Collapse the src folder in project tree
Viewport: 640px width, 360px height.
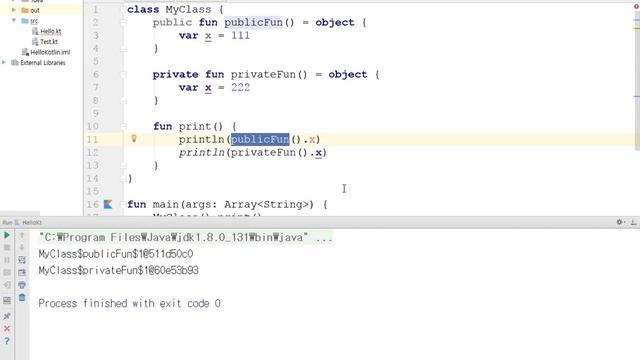pyautogui.click(x=14, y=20)
